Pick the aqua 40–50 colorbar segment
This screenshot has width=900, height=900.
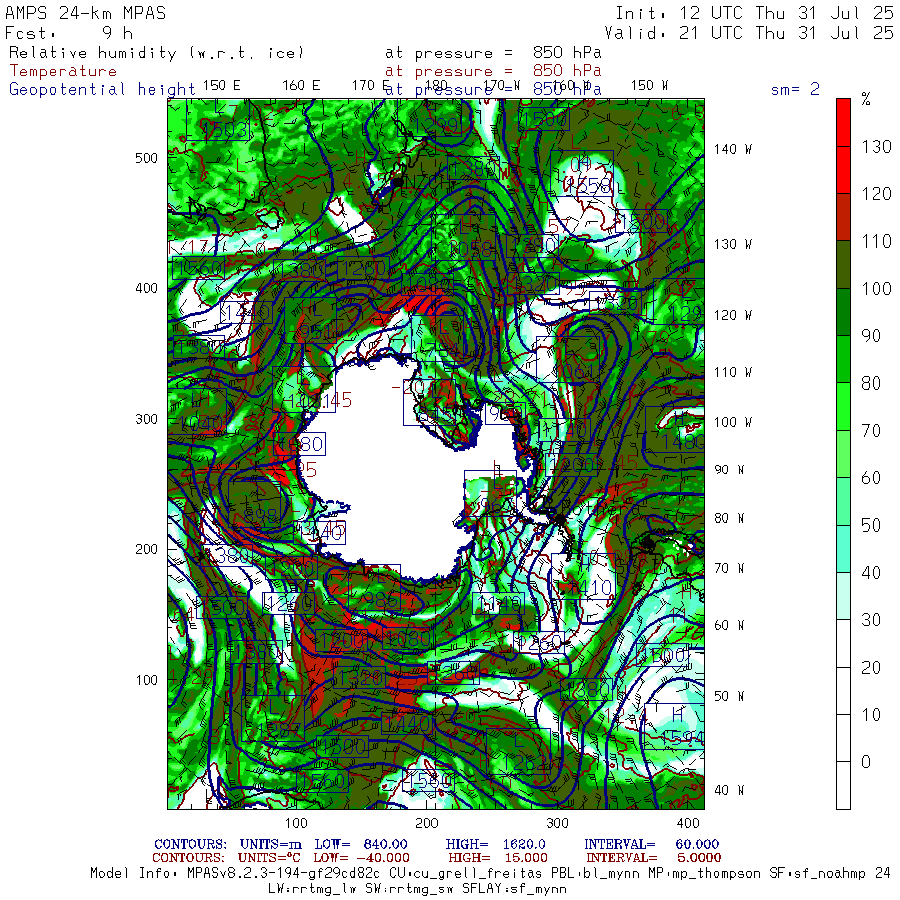[x=843, y=549]
